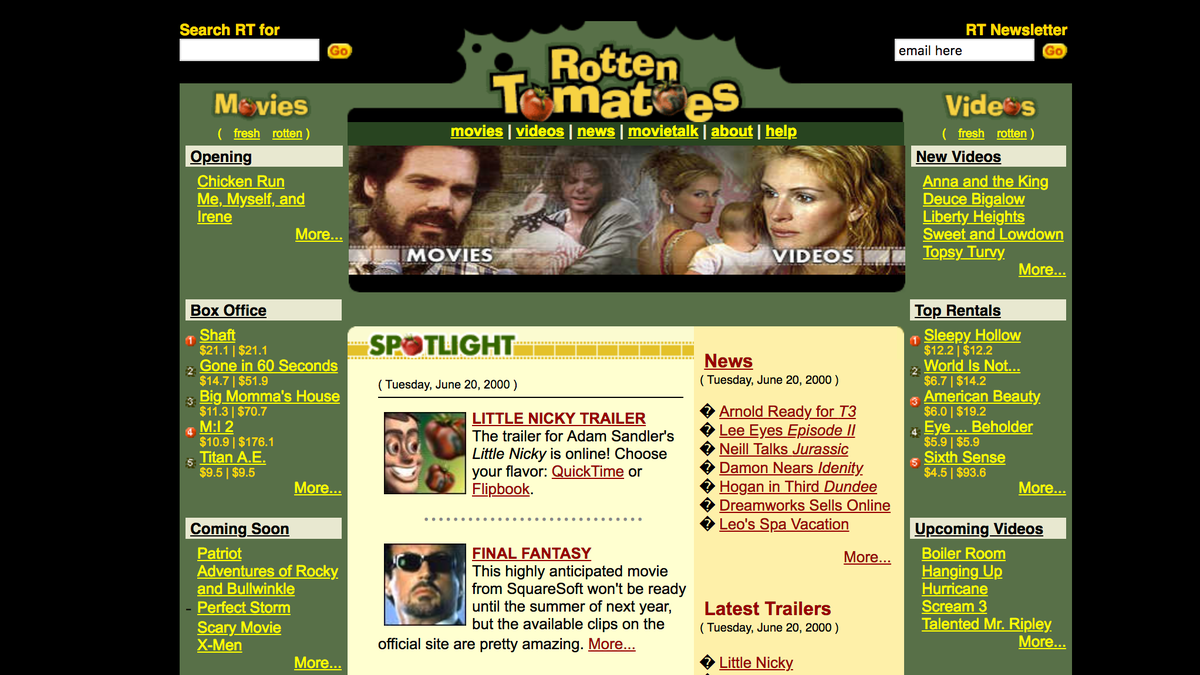Open the Patriot coming soon link

[x=219, y=553]
